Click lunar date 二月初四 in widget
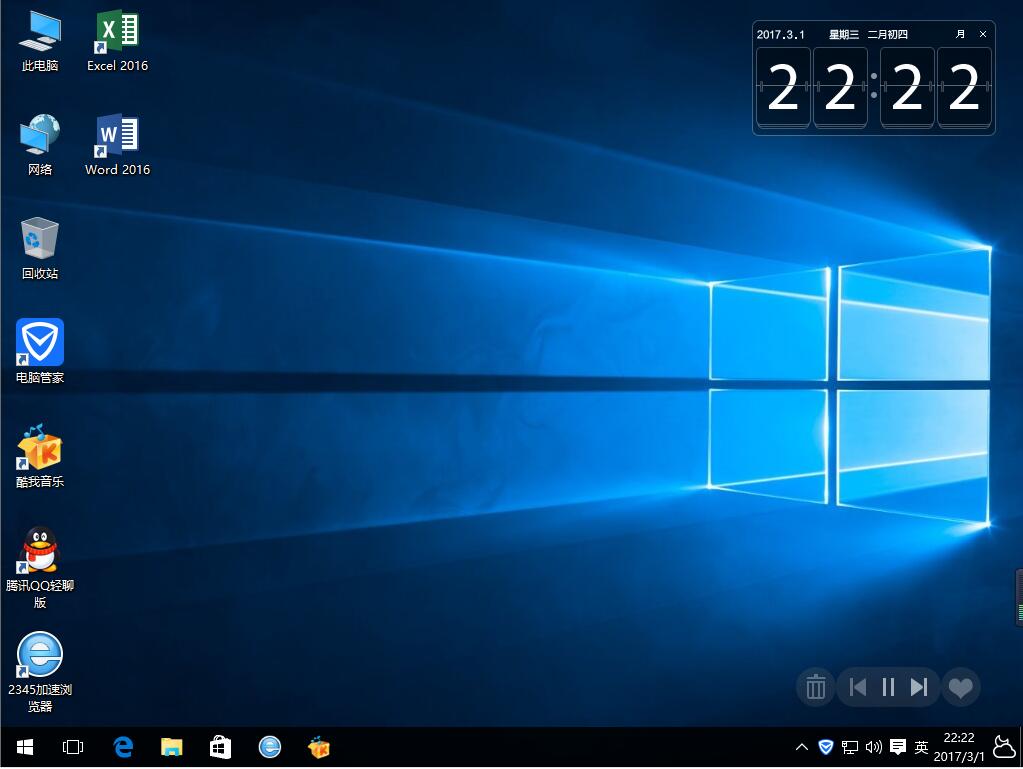The width and height of the screenshot is (1023, 769). click(887, 35)
